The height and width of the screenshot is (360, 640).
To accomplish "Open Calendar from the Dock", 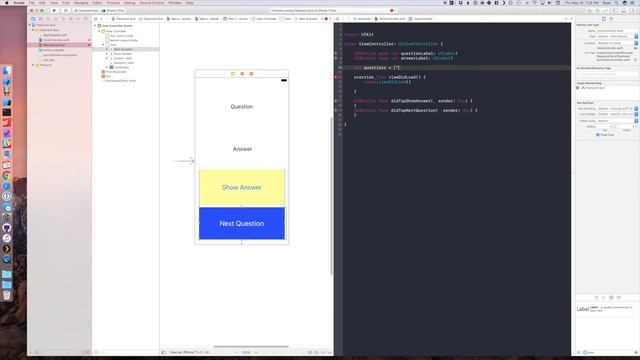I will 7,165.
